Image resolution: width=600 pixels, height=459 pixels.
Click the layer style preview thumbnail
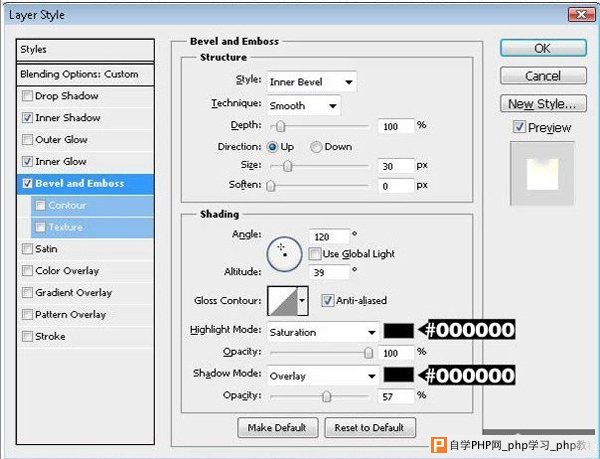pyautogui.click(x=542, y=174)
